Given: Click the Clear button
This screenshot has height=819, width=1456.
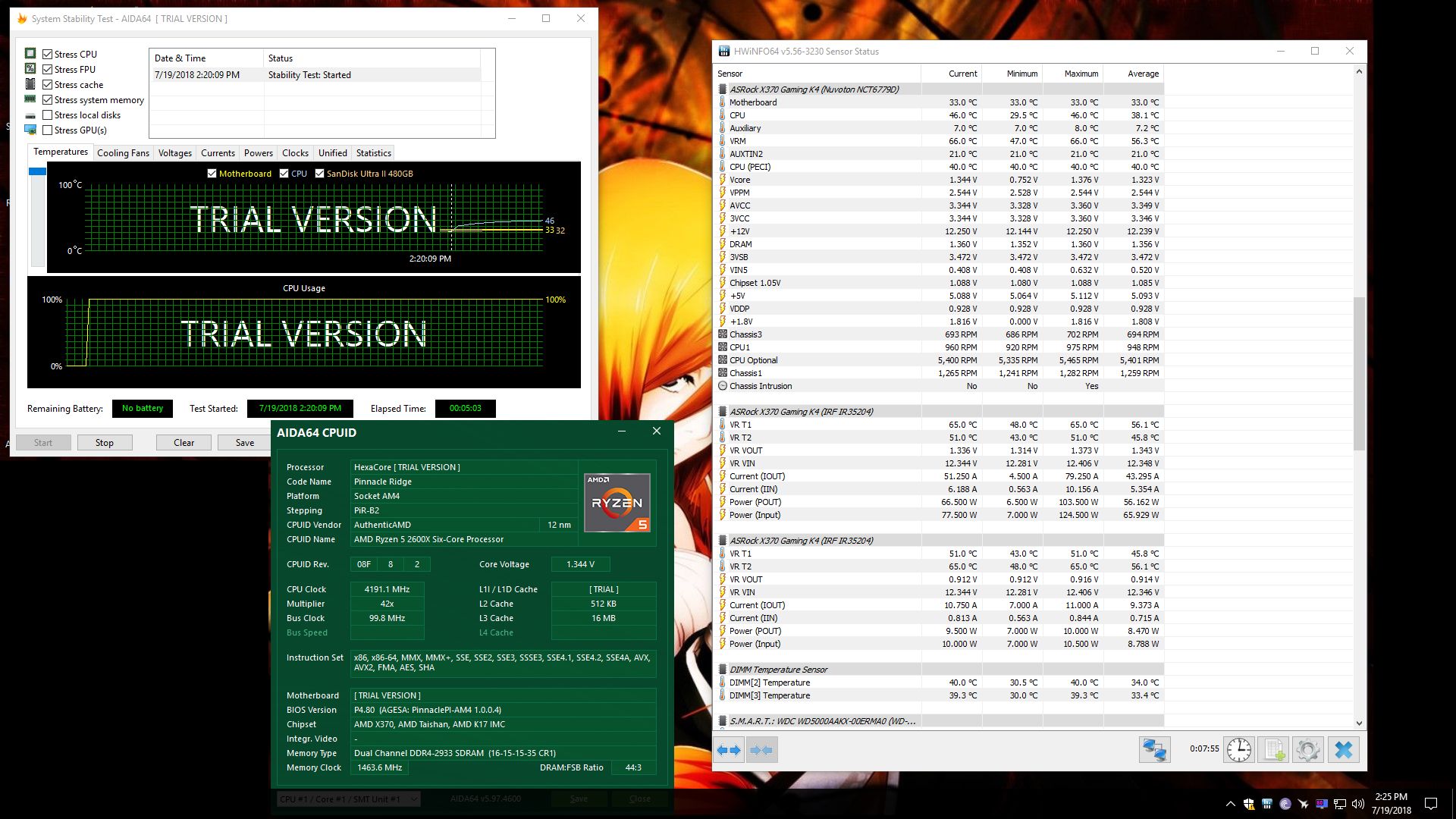Looking at the screenshot, I should [184, 442].
